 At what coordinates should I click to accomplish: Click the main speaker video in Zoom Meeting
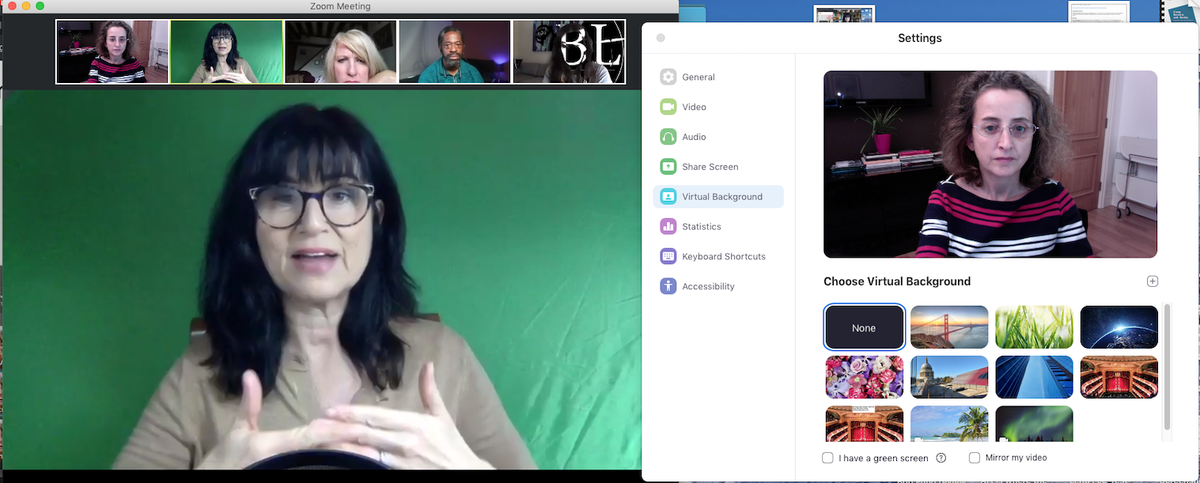click(x=320, y=280)
